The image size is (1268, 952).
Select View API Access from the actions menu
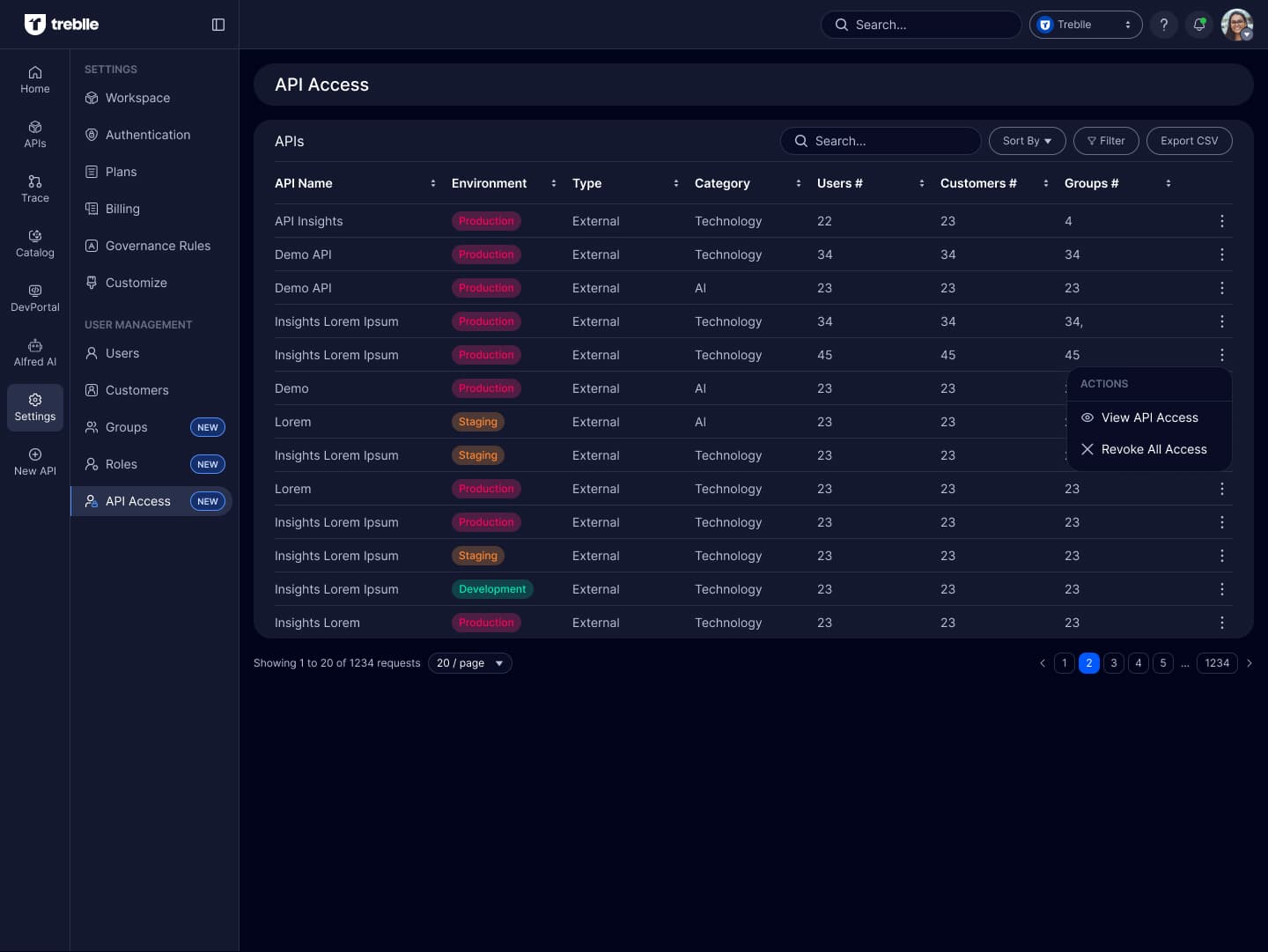(x=1149, y=417)
